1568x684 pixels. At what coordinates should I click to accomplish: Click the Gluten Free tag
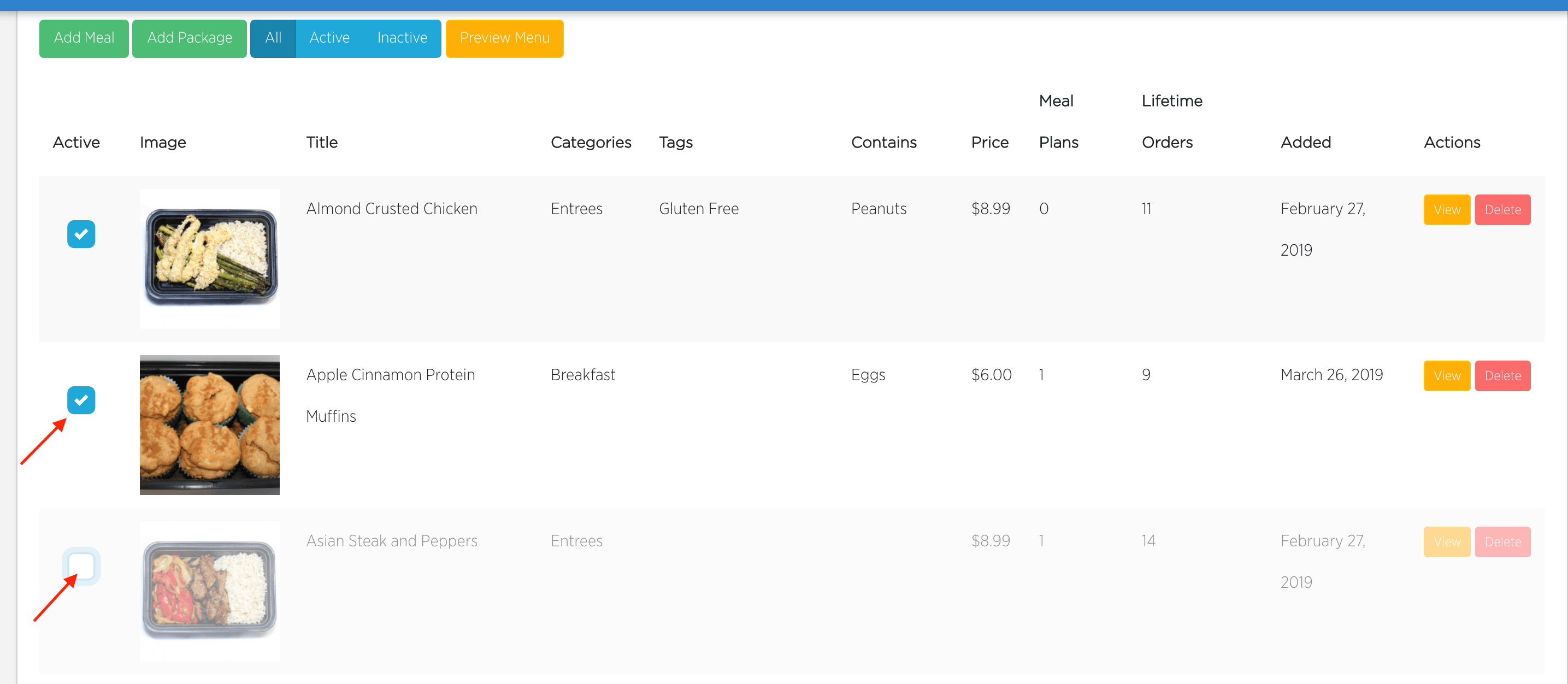(x=699, y=209)
